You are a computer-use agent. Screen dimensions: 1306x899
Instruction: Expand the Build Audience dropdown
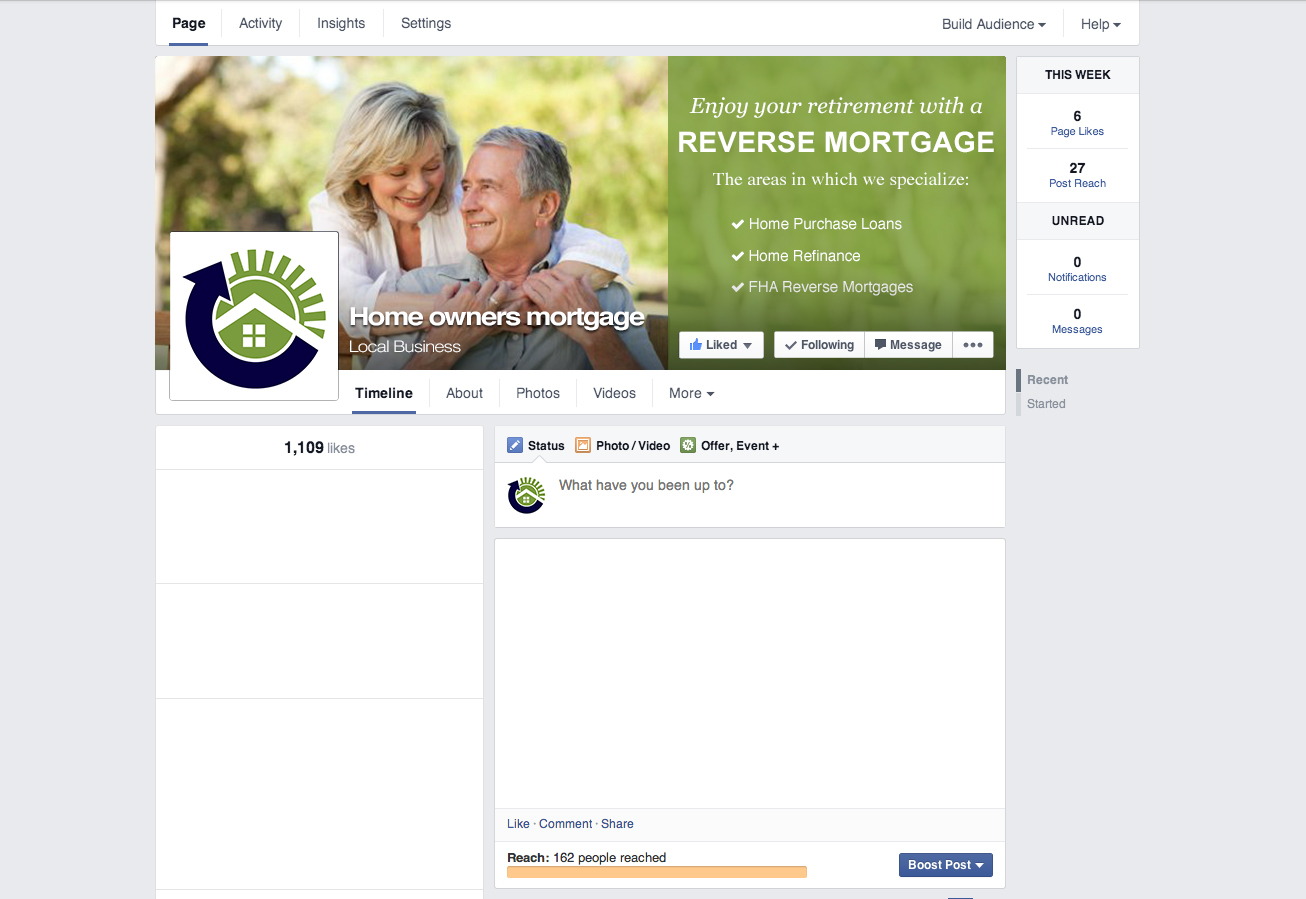(x=992, y=22)
